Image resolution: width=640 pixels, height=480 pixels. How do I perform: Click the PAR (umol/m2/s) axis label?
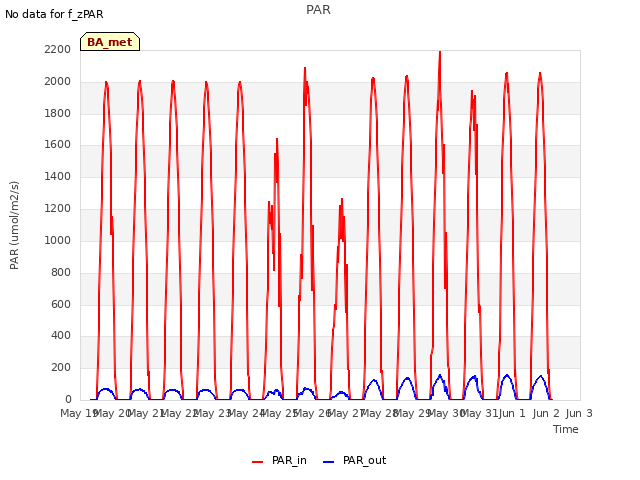tap(14, 225)
